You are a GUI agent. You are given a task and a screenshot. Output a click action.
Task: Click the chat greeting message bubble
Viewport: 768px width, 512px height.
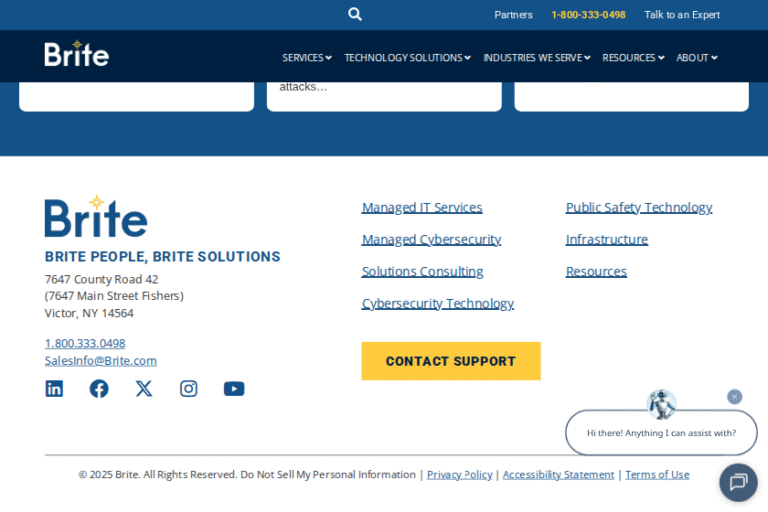[x=661, y=433]
